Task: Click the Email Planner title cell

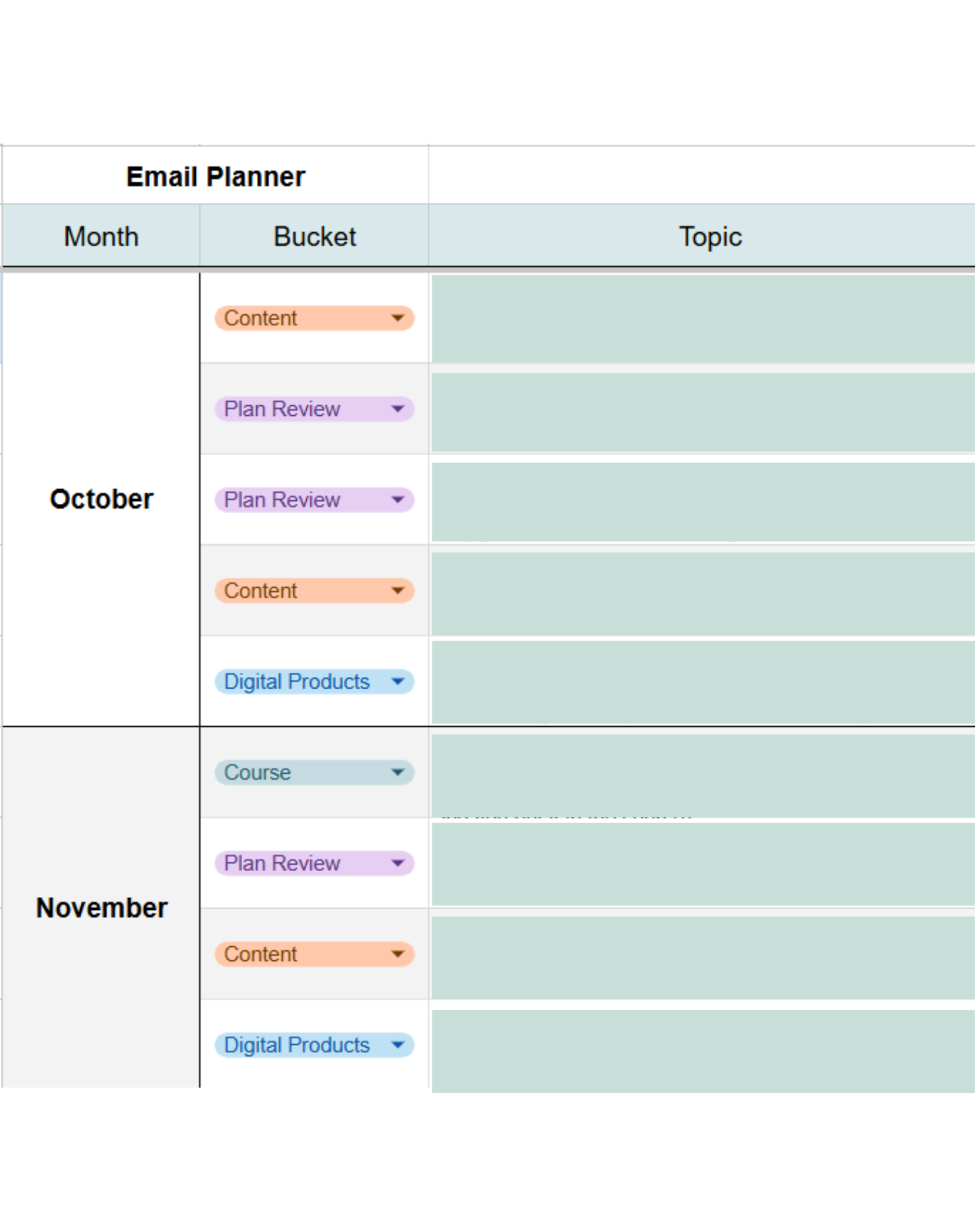Action: point(216,177)
